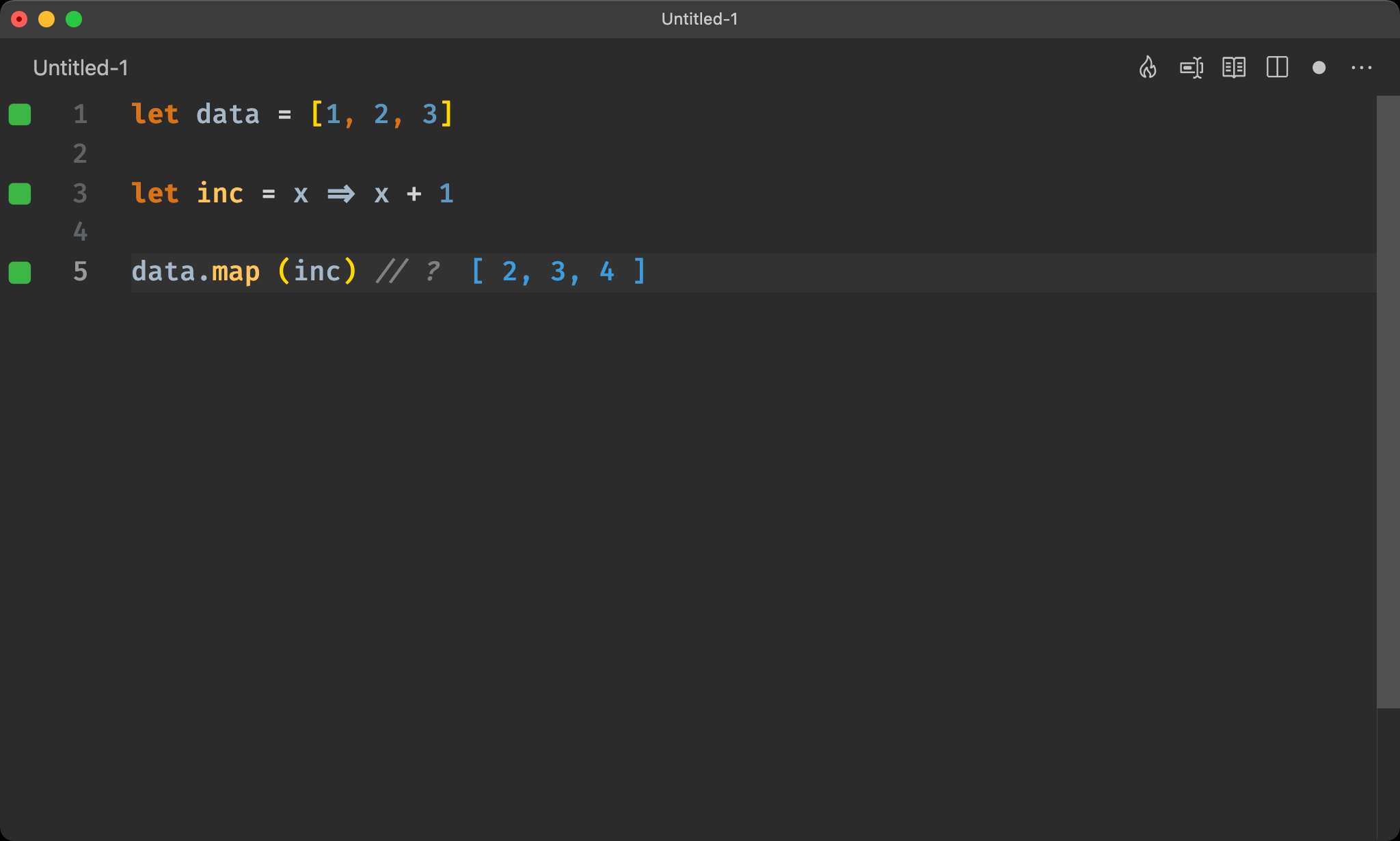1400x841 pixels.
Task: Click the green fullscreen window button
Action: tap(74, 19)
